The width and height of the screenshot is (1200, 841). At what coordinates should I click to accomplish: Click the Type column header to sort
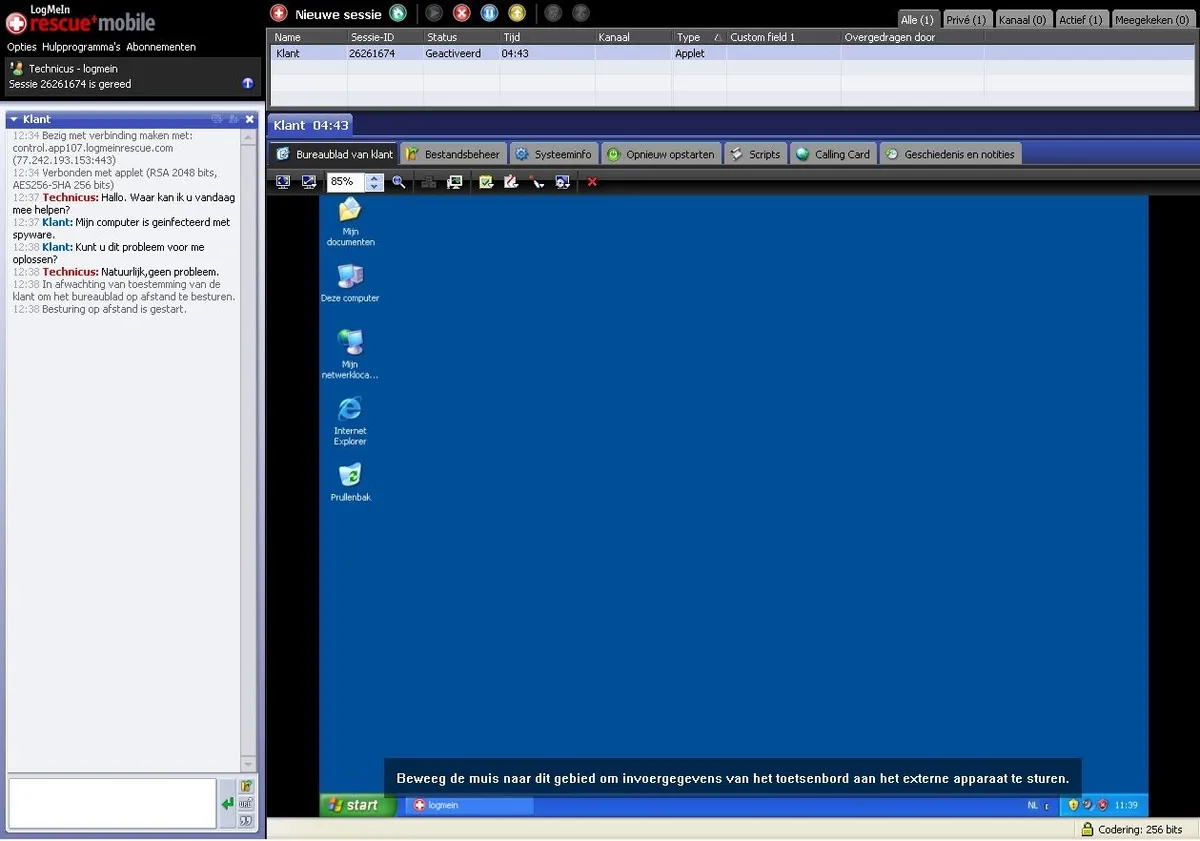(x=689, y=37)
